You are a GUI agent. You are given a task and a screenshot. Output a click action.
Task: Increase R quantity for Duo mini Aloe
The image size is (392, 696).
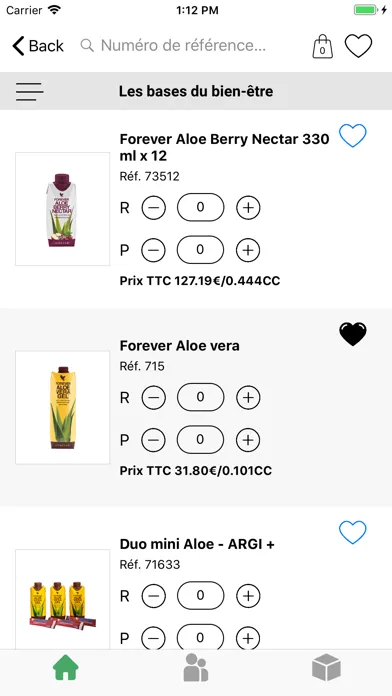pos(248,596)
